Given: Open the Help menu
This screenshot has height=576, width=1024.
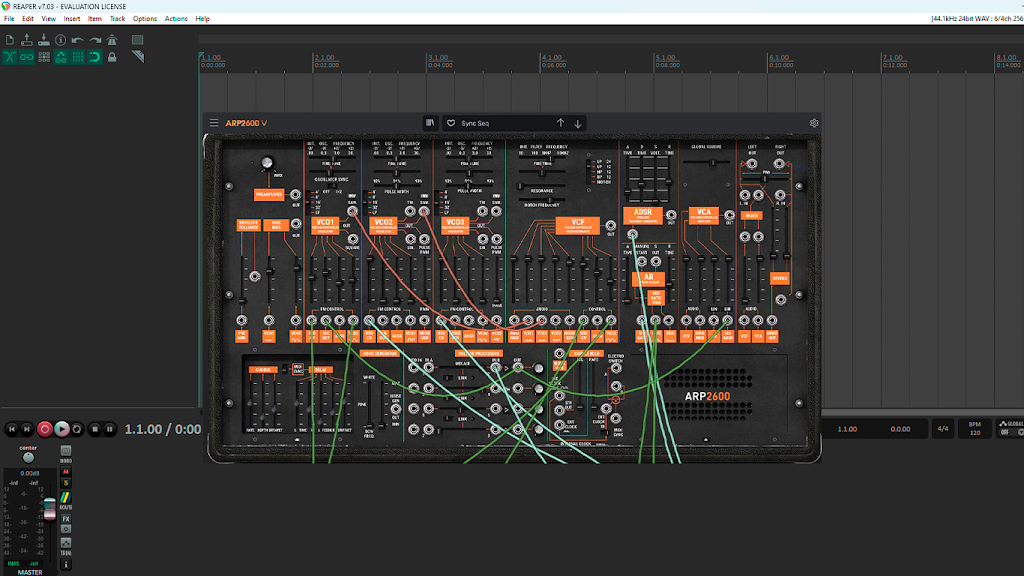Looking at the screenshot, I should (x=202, y=19).
